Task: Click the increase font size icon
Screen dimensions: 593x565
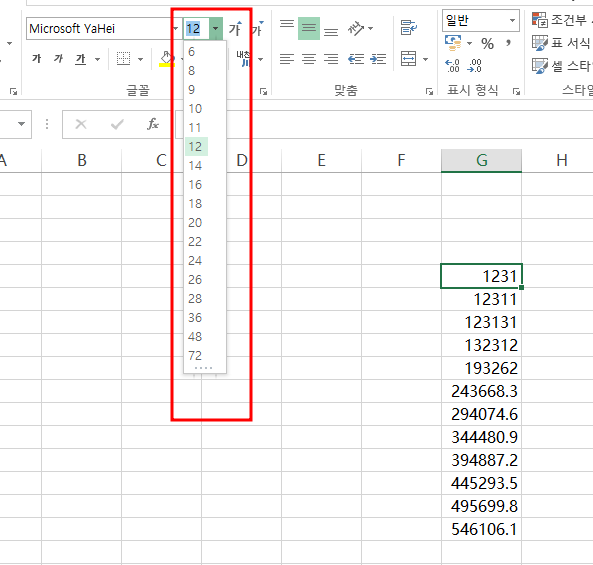Action: (235, 29)
